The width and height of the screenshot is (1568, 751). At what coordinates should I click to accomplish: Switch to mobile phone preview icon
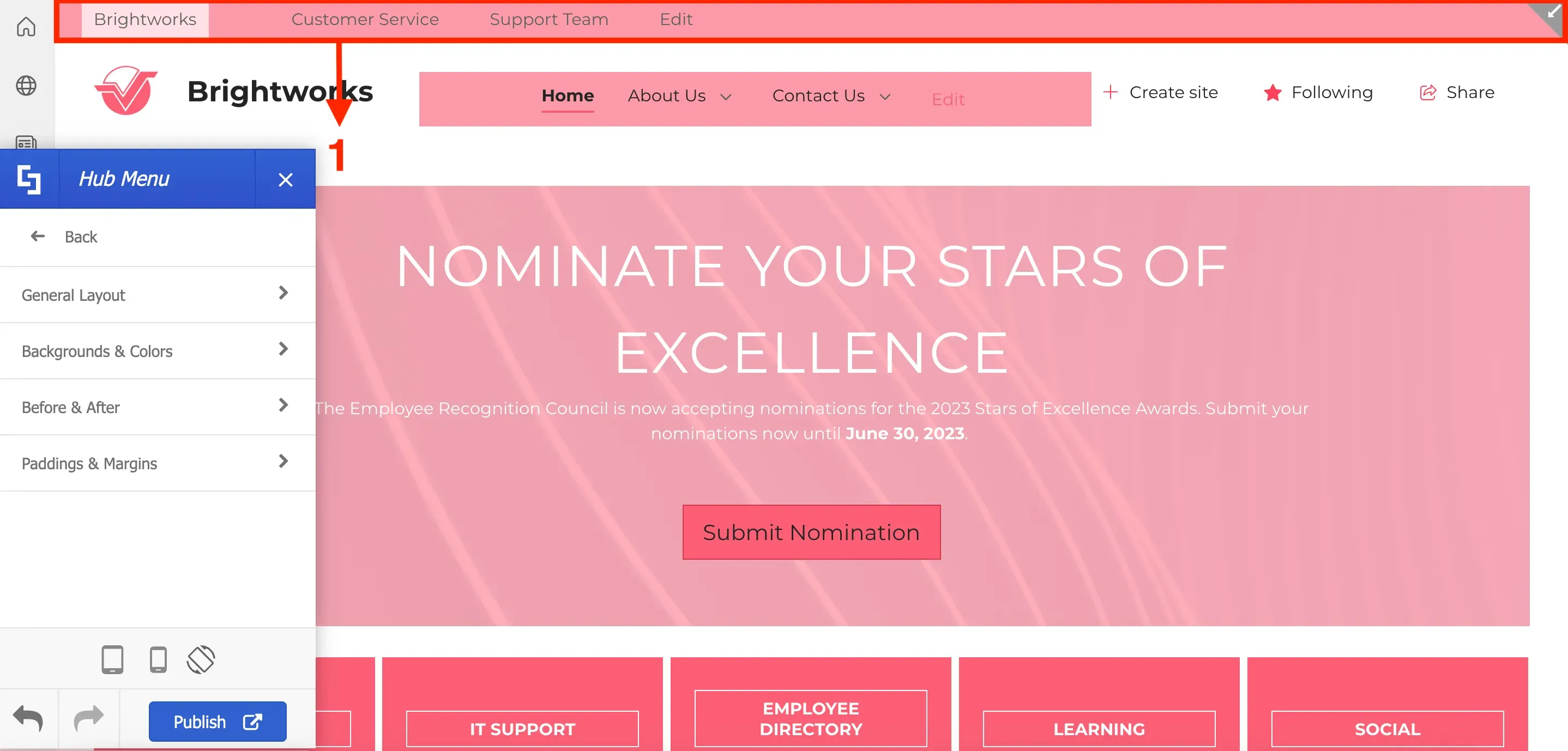click(x=158, y=659)
